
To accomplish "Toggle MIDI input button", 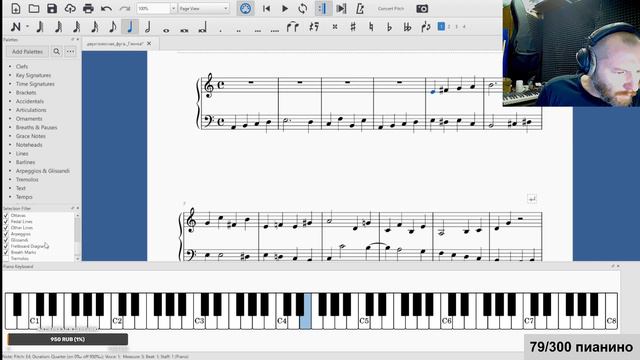I will 245,9.
